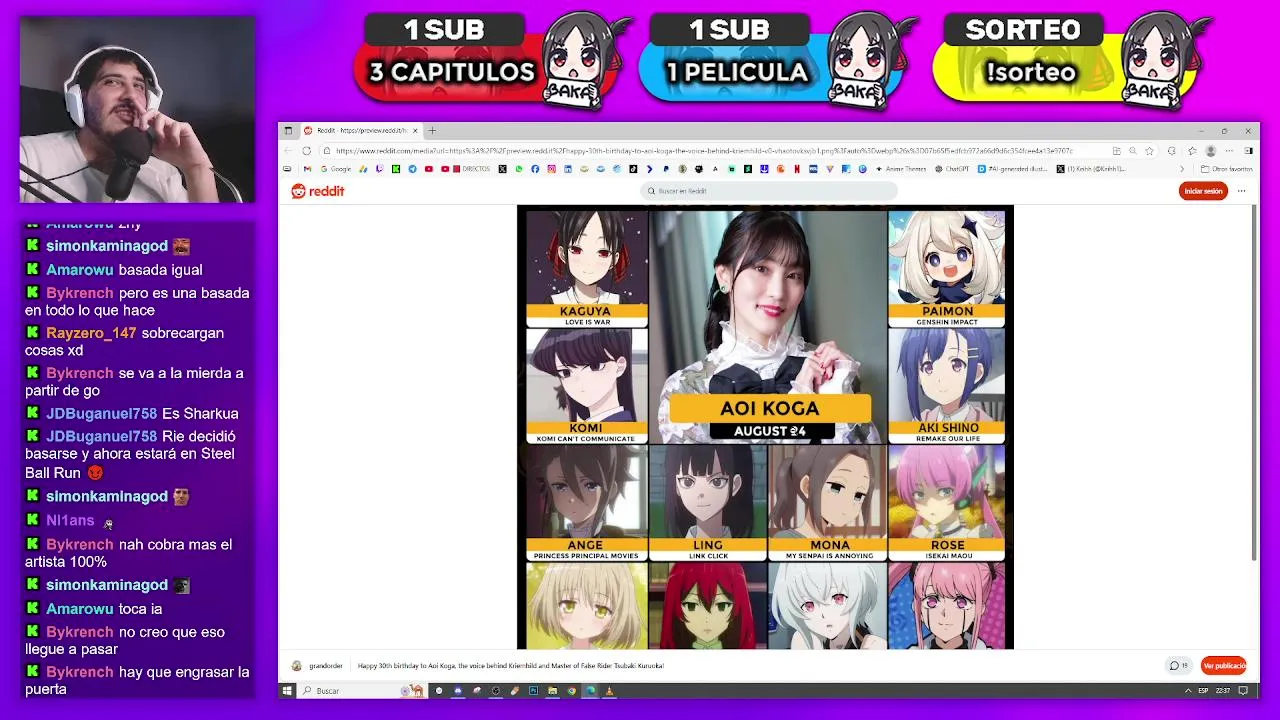Open the Google bookmark in favorites bar
Screen dimensions: 1280x720
pyautogui.click(x=336, y=169)
